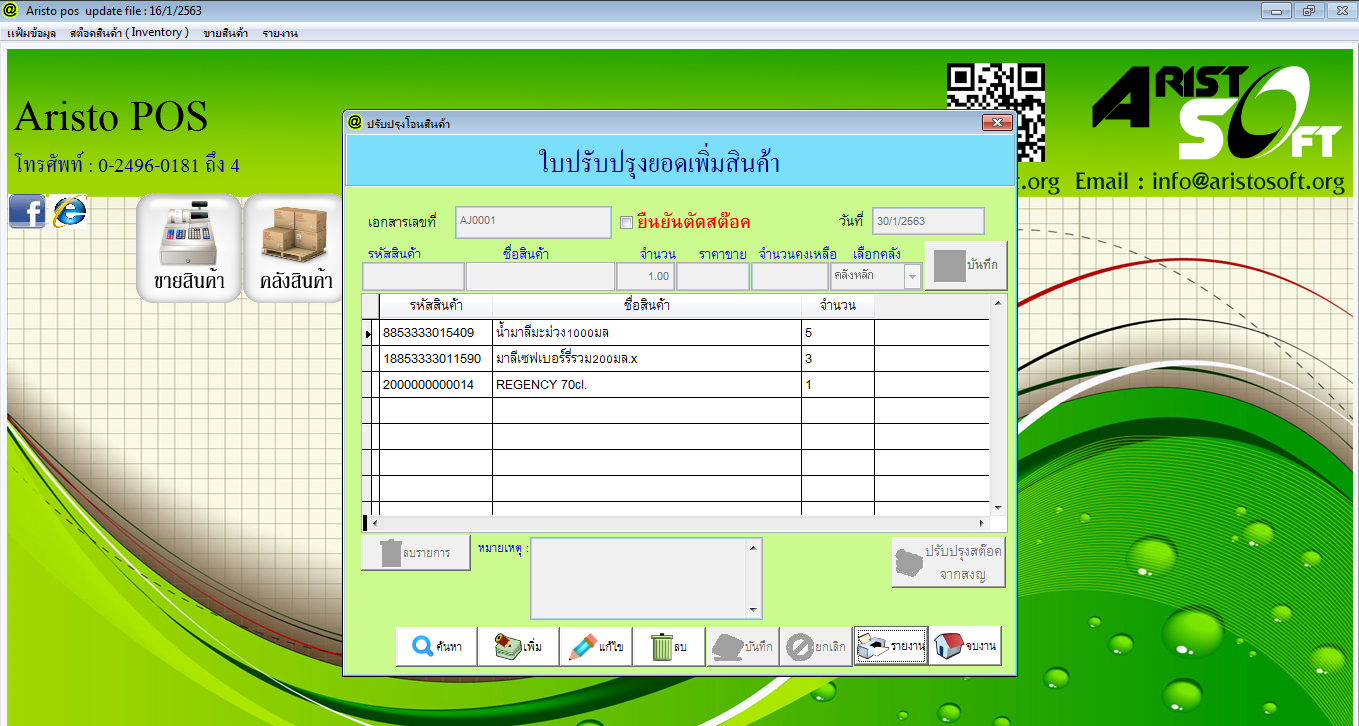Open the สต๊อคสินค้า (Inventory) menu
The width and height of the screenshot is (1359, 726).
pyautogui.click(x=129, y=33)
